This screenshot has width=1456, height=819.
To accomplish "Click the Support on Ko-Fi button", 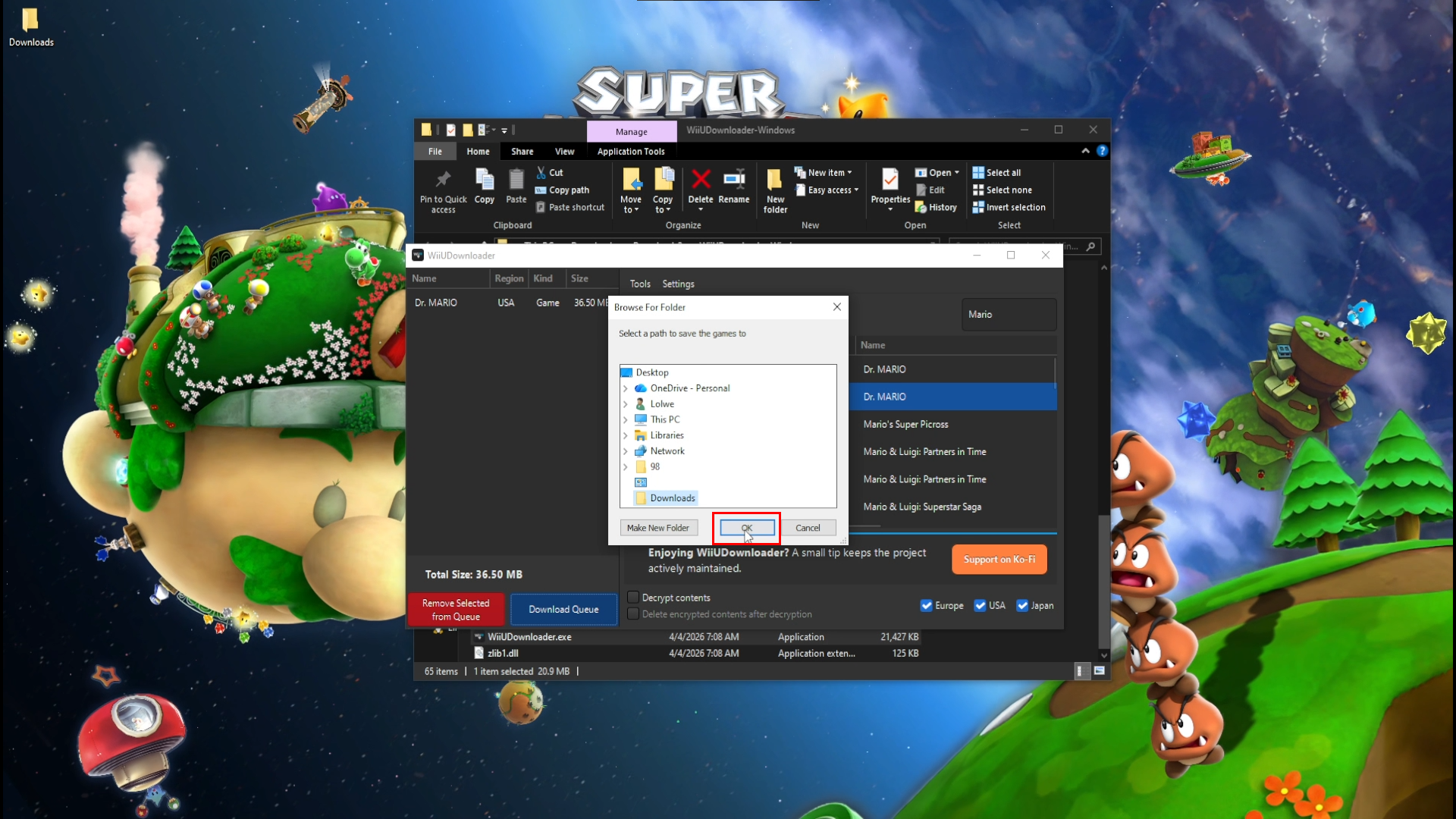I will [999, 560].
